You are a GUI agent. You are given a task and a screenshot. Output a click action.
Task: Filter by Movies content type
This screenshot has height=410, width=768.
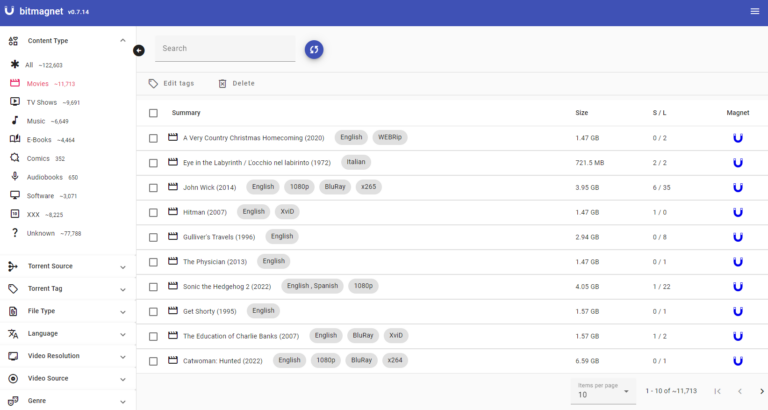pyautogui.click(x=42, y=83)
